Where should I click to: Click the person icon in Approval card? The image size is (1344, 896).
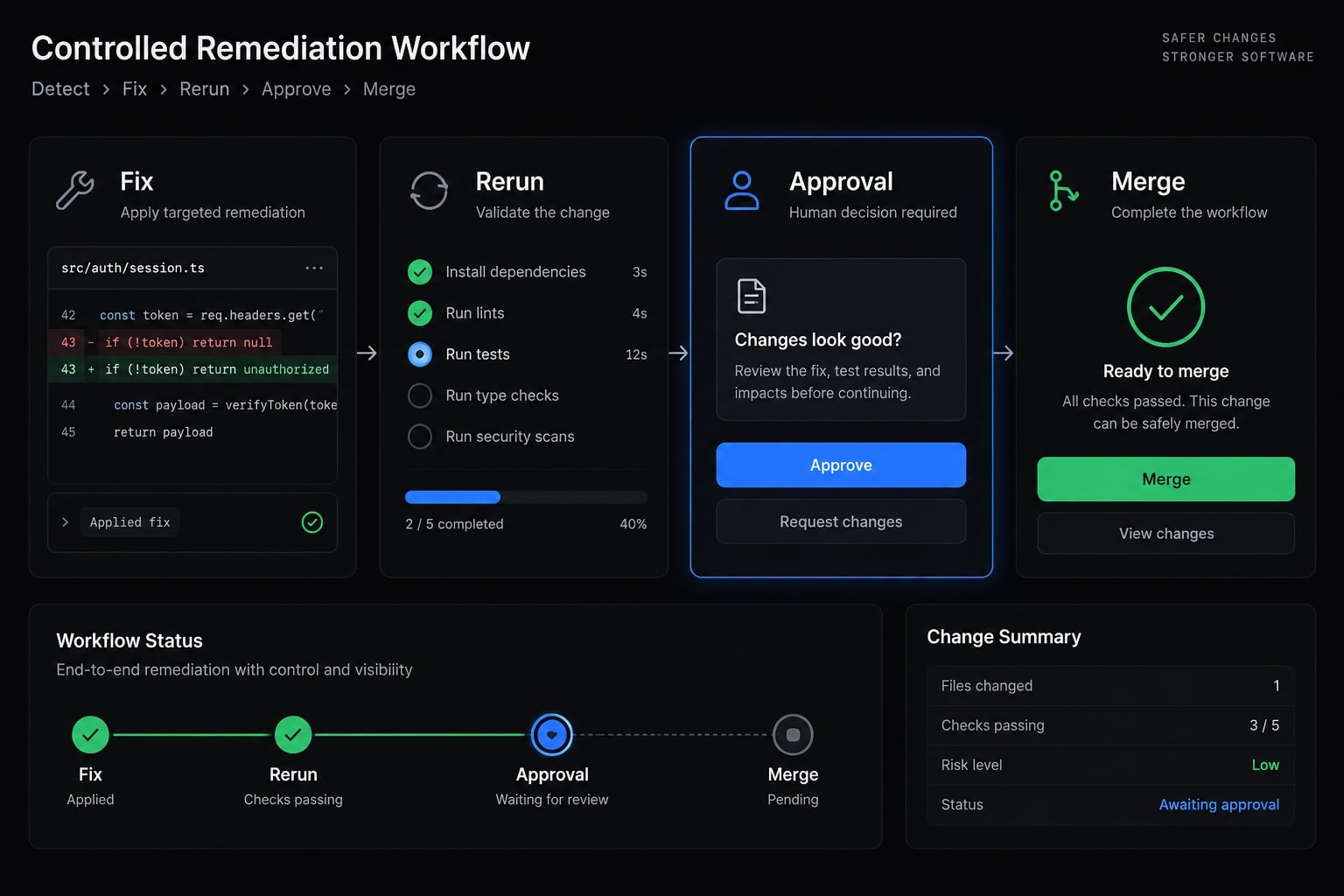741,190
